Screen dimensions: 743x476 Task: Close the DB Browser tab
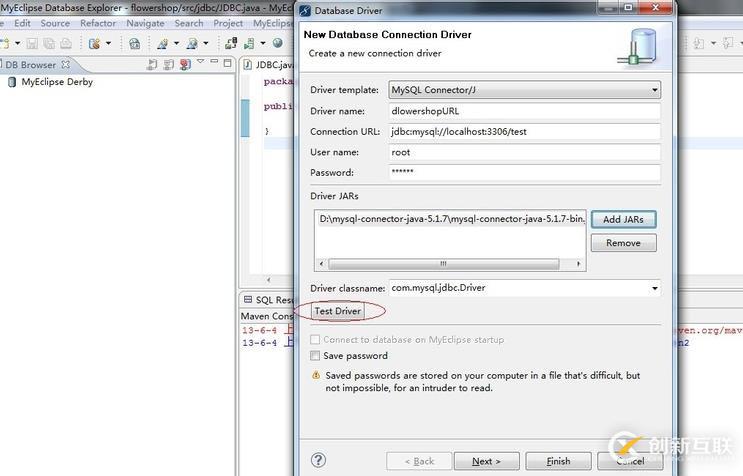coord(65,64)
